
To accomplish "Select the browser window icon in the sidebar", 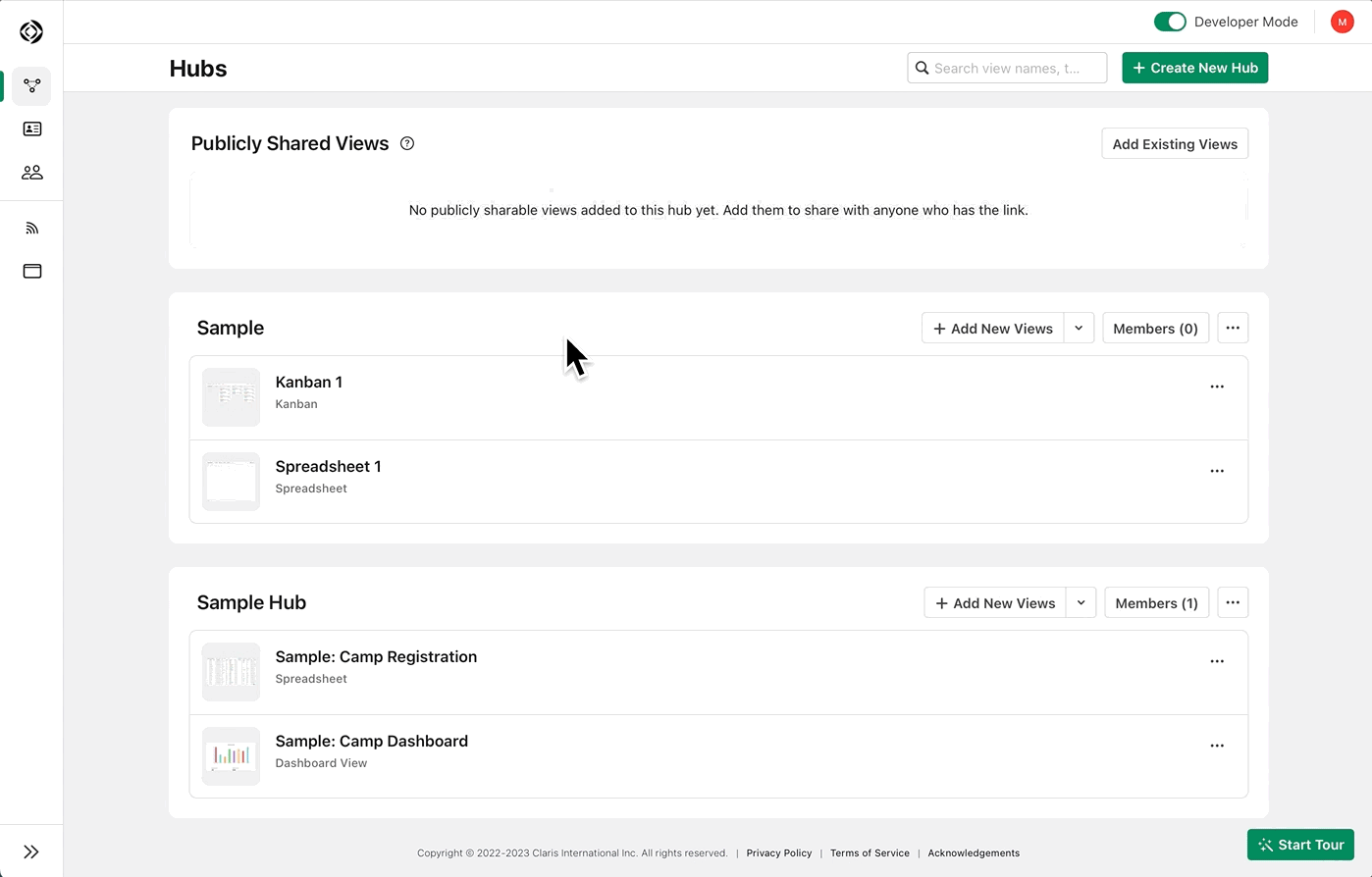I will 31,271.
